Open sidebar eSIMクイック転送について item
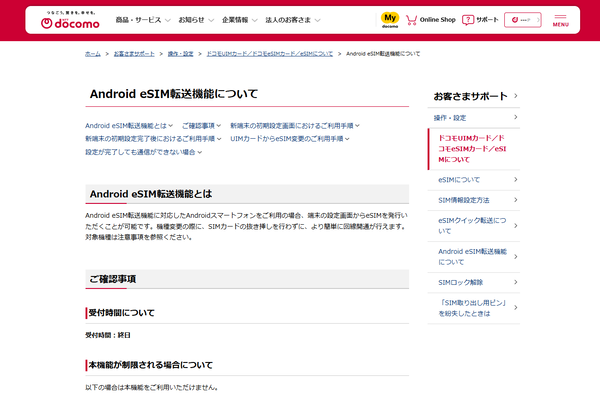The height and width of the screenshot is (405, 600). pos(474,226)
